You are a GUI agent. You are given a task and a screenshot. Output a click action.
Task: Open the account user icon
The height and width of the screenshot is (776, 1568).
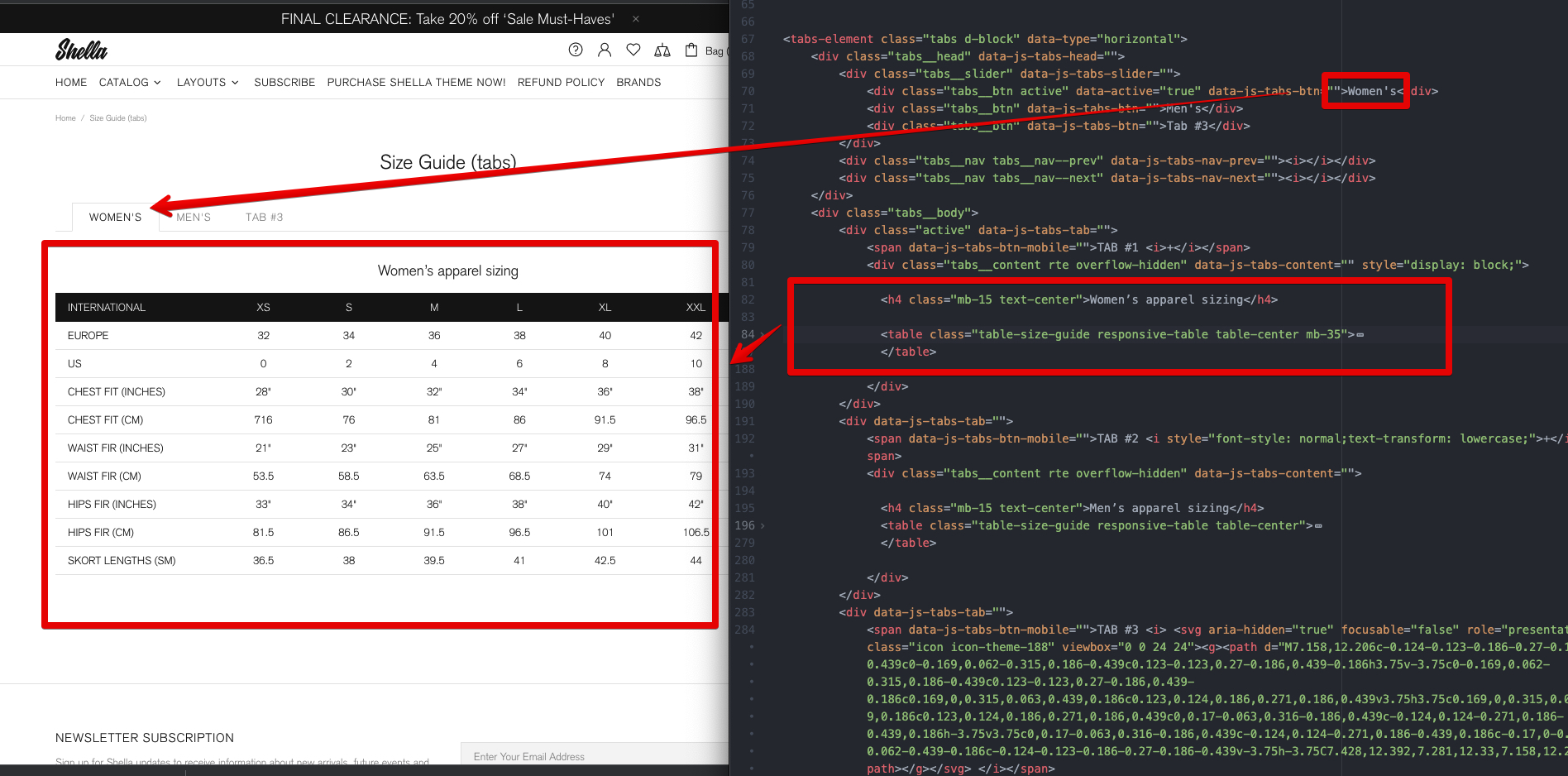[605, 50]
